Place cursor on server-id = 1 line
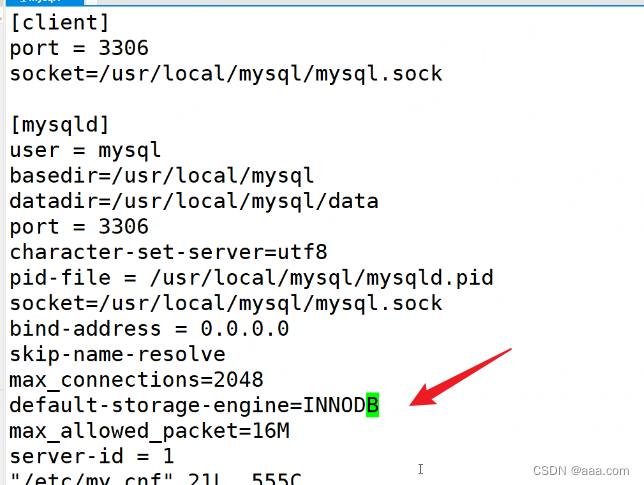Viewport: 644px width, 485px height. 91,456
